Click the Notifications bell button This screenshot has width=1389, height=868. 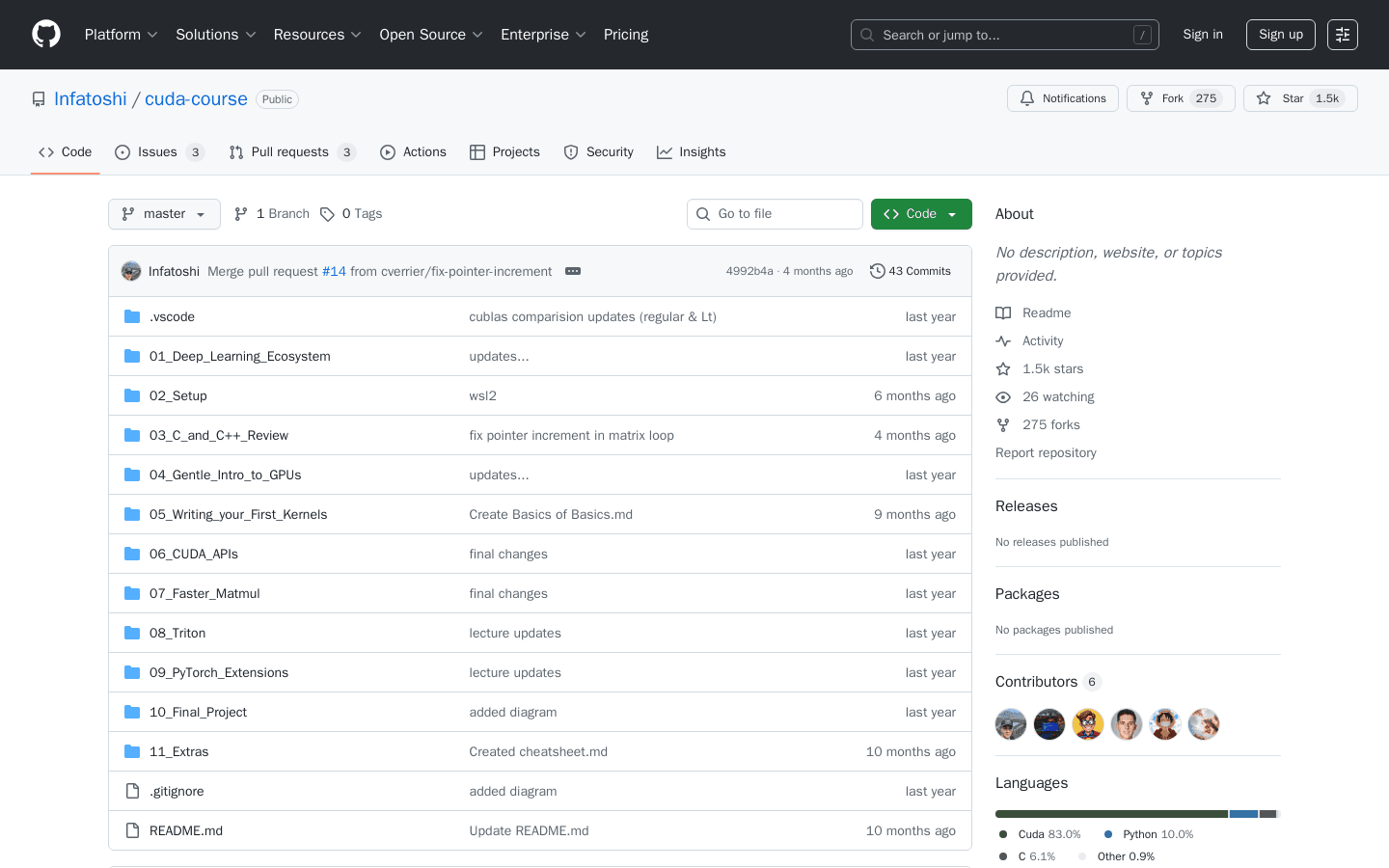tap(1063, 98)
